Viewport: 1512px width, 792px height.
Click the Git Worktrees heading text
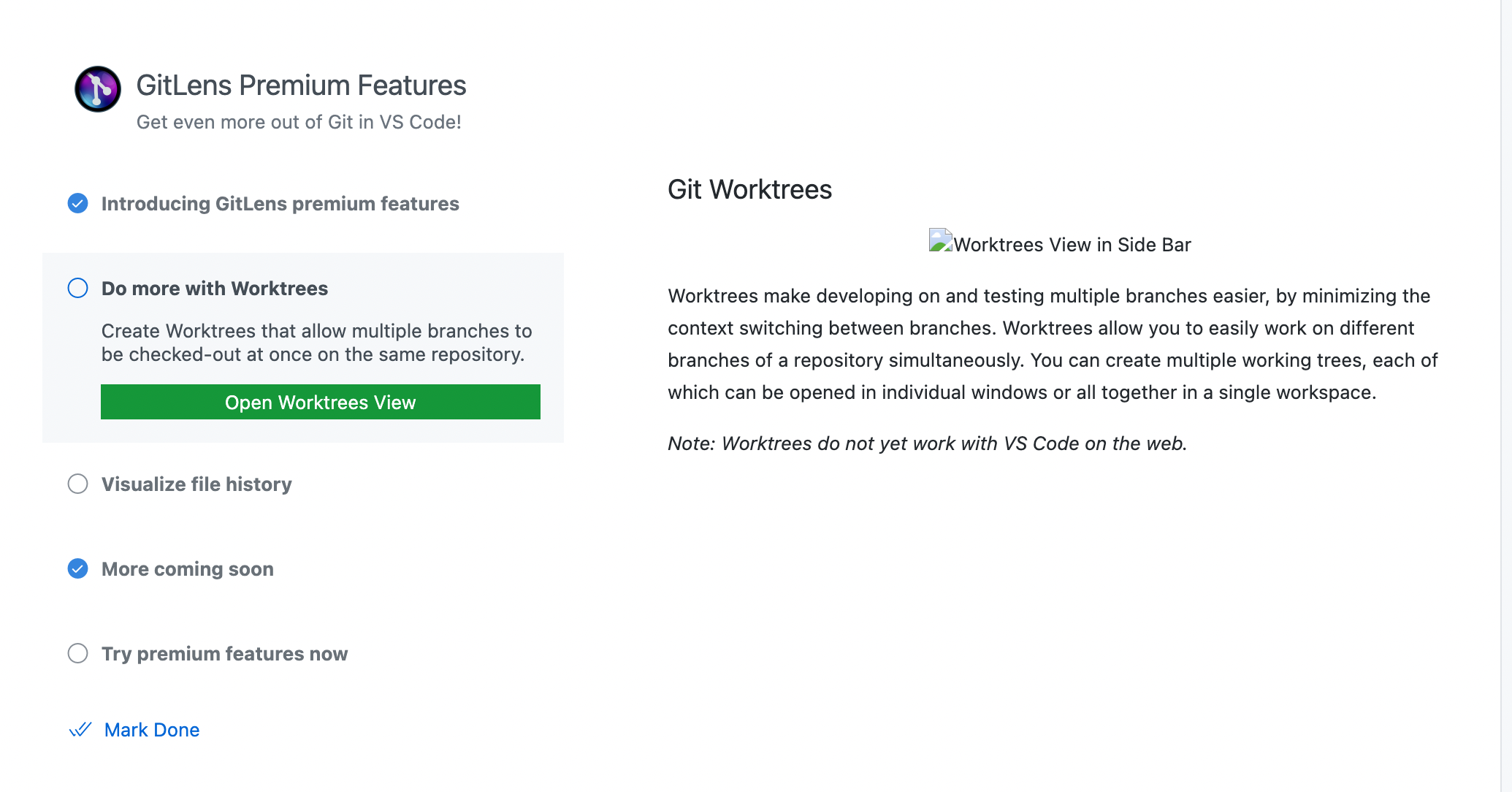pos(749,189)
